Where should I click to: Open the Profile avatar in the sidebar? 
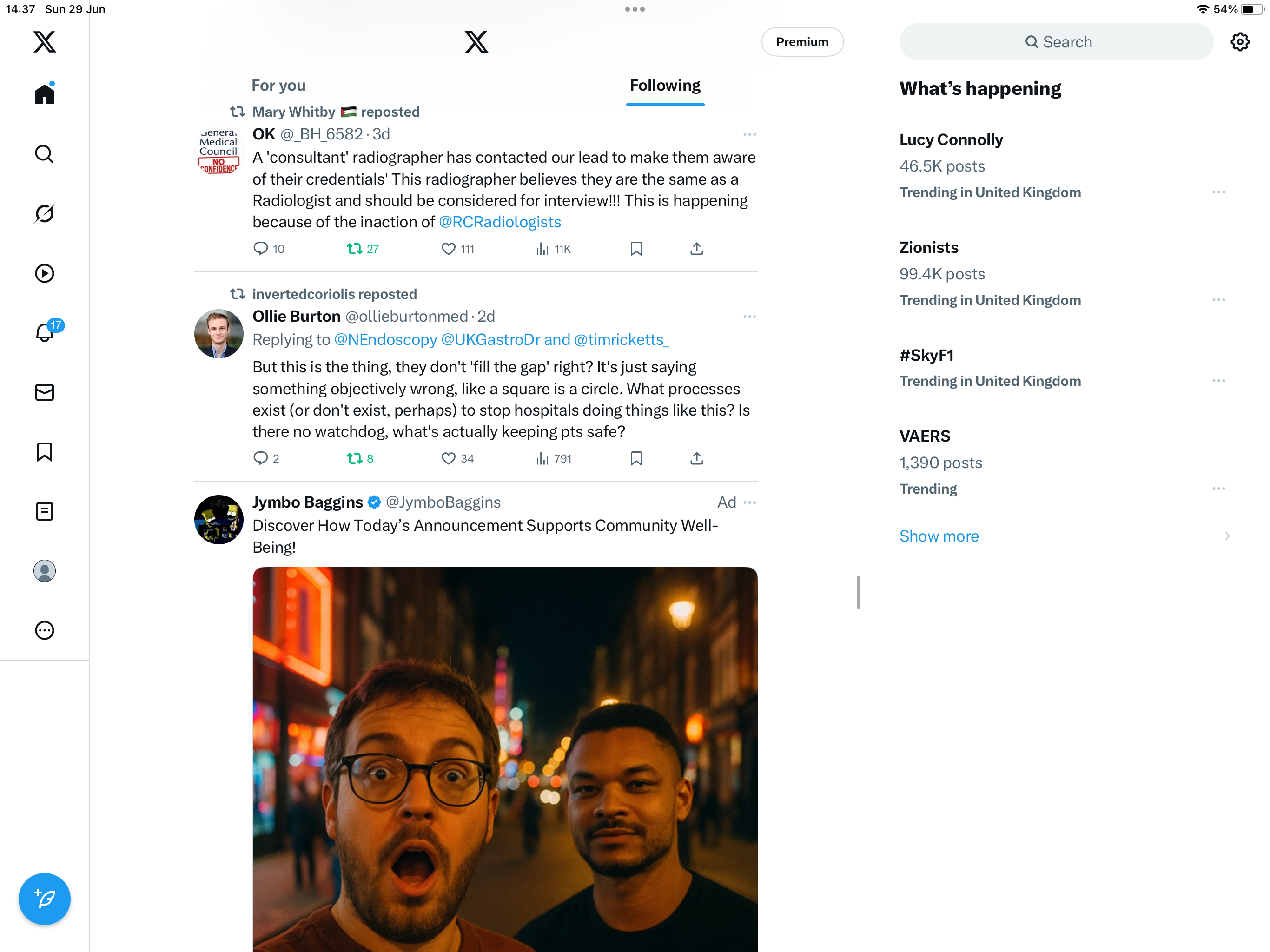pos(44,571)
